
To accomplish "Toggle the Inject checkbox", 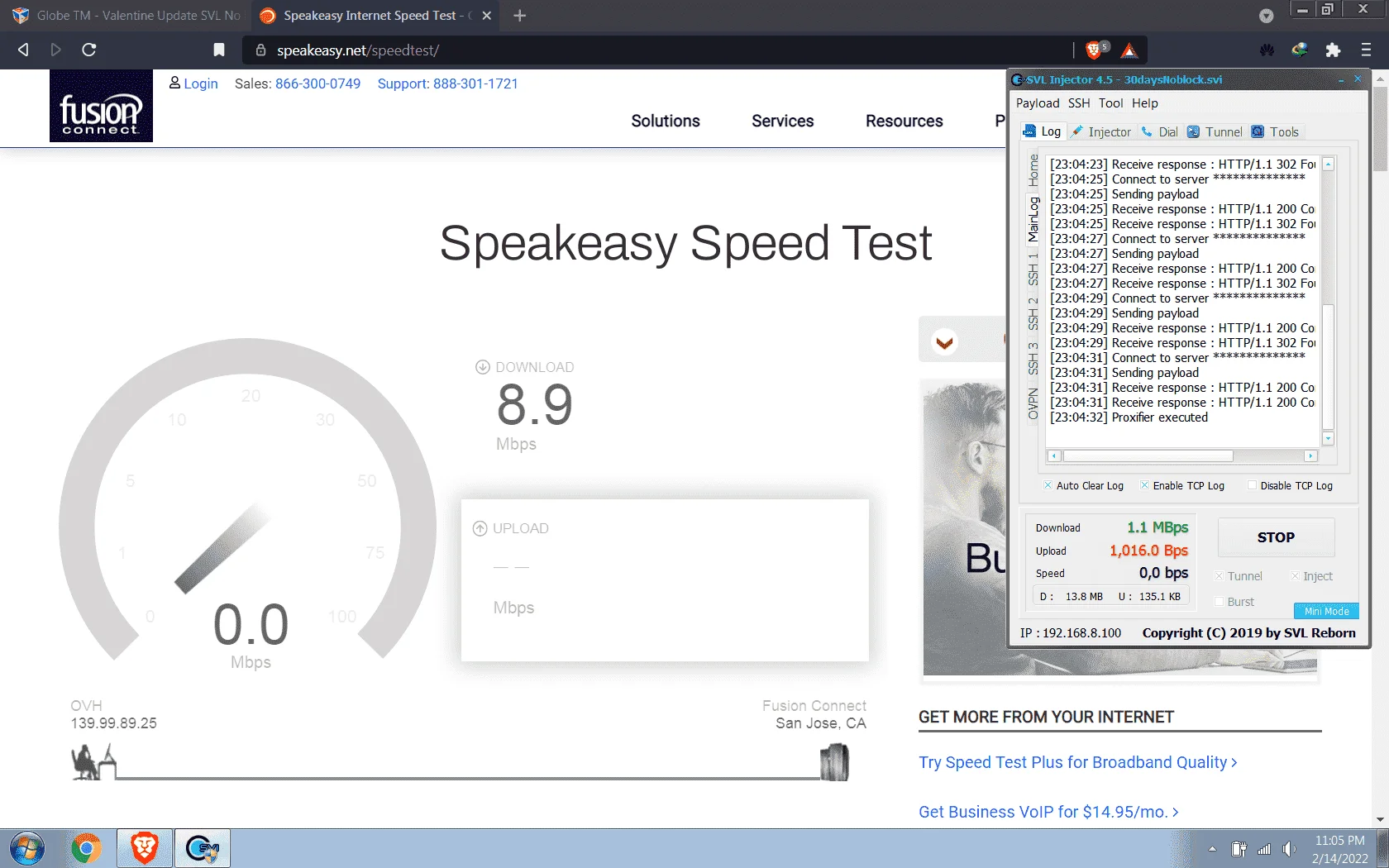I will 1295,576.
